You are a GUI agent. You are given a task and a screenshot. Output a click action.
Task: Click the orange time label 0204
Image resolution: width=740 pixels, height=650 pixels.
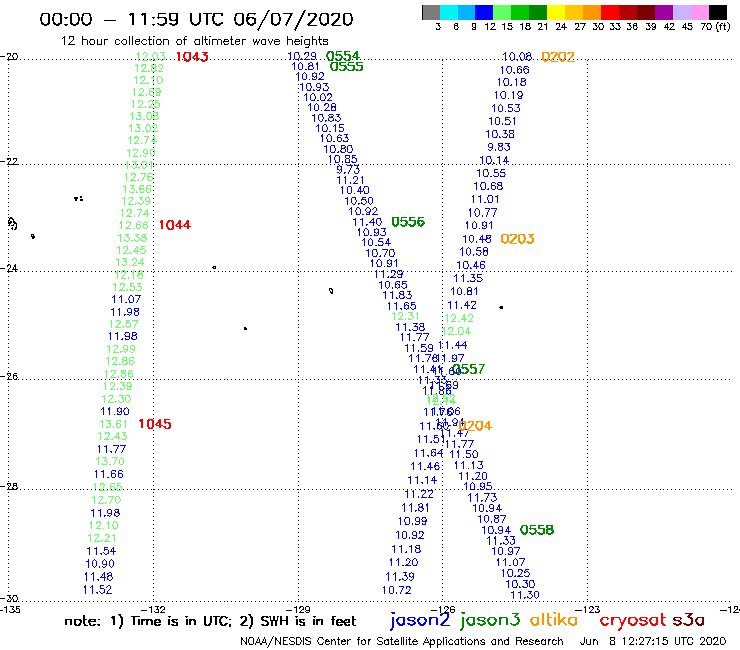[x=475, y=426]
